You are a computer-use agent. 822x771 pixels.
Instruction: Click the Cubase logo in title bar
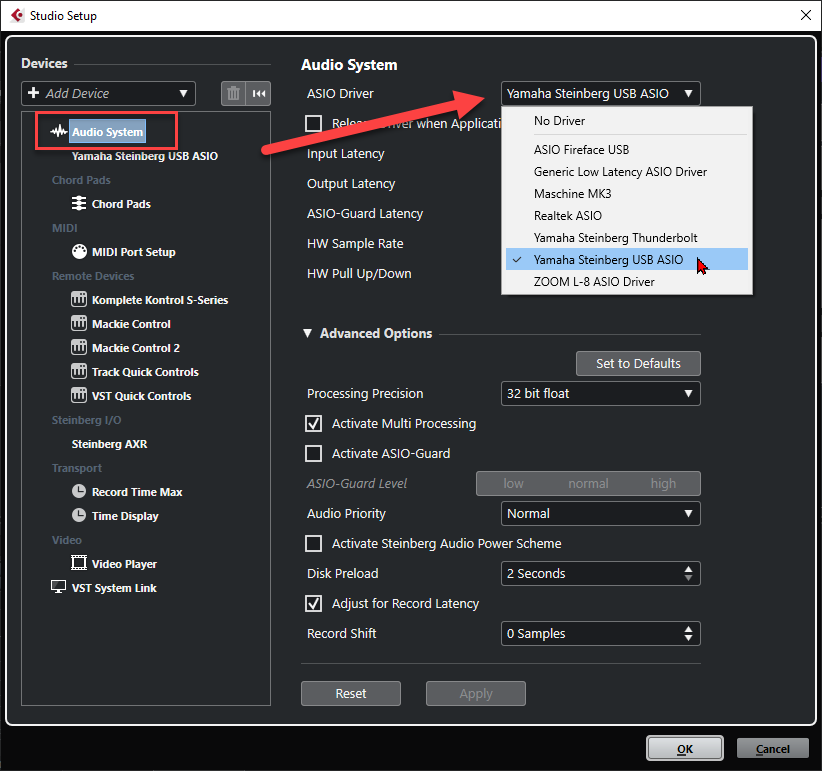click(17, 15)
